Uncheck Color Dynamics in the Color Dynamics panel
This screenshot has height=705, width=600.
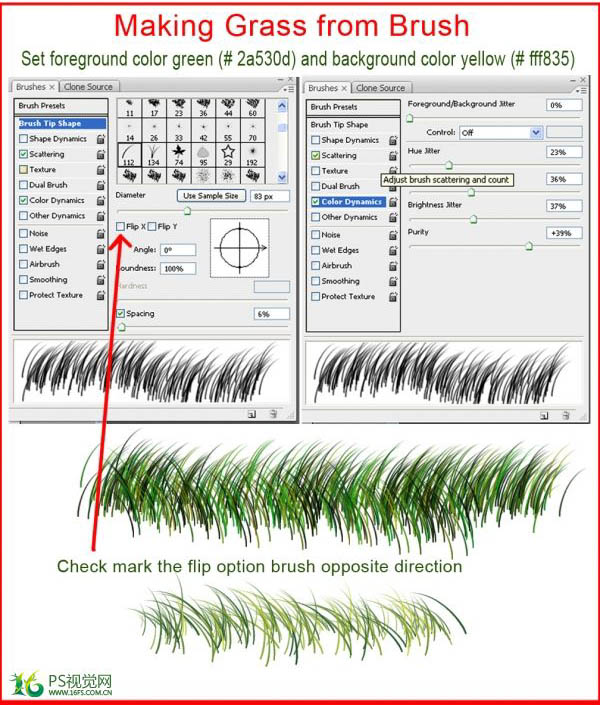tap(316, 201)
